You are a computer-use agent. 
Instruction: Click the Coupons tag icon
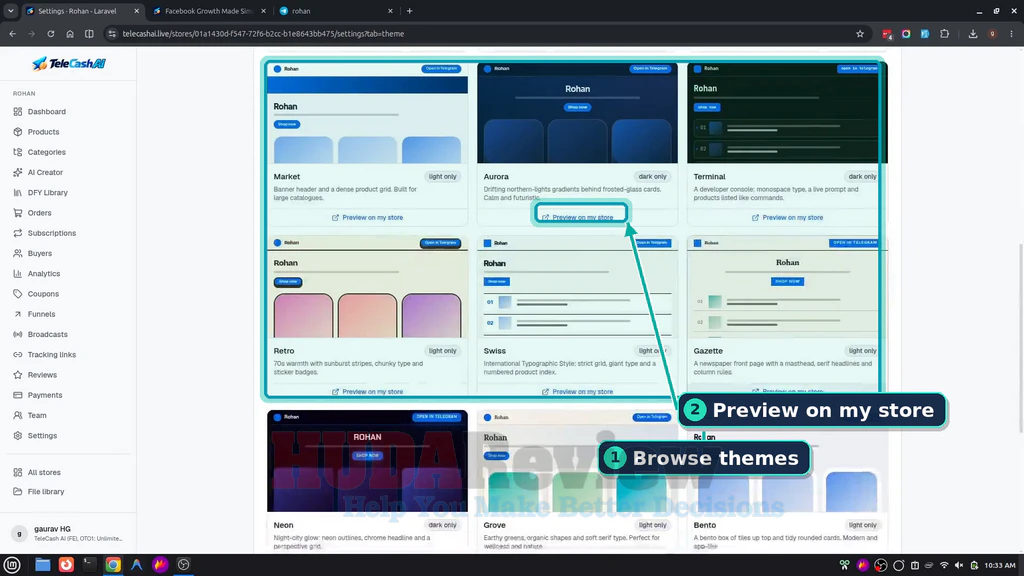point(18,294)
